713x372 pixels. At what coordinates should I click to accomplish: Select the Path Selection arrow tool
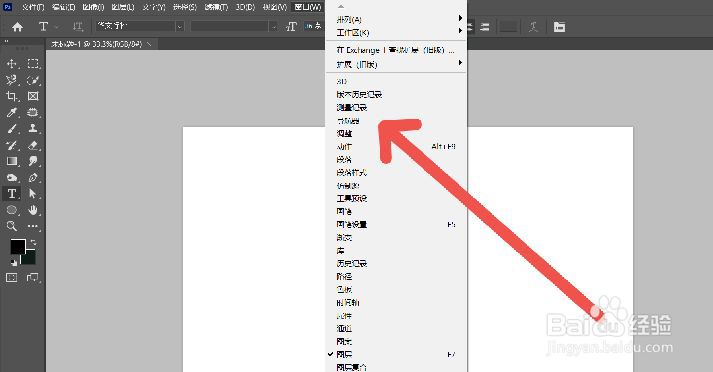[x=33, y=194]
